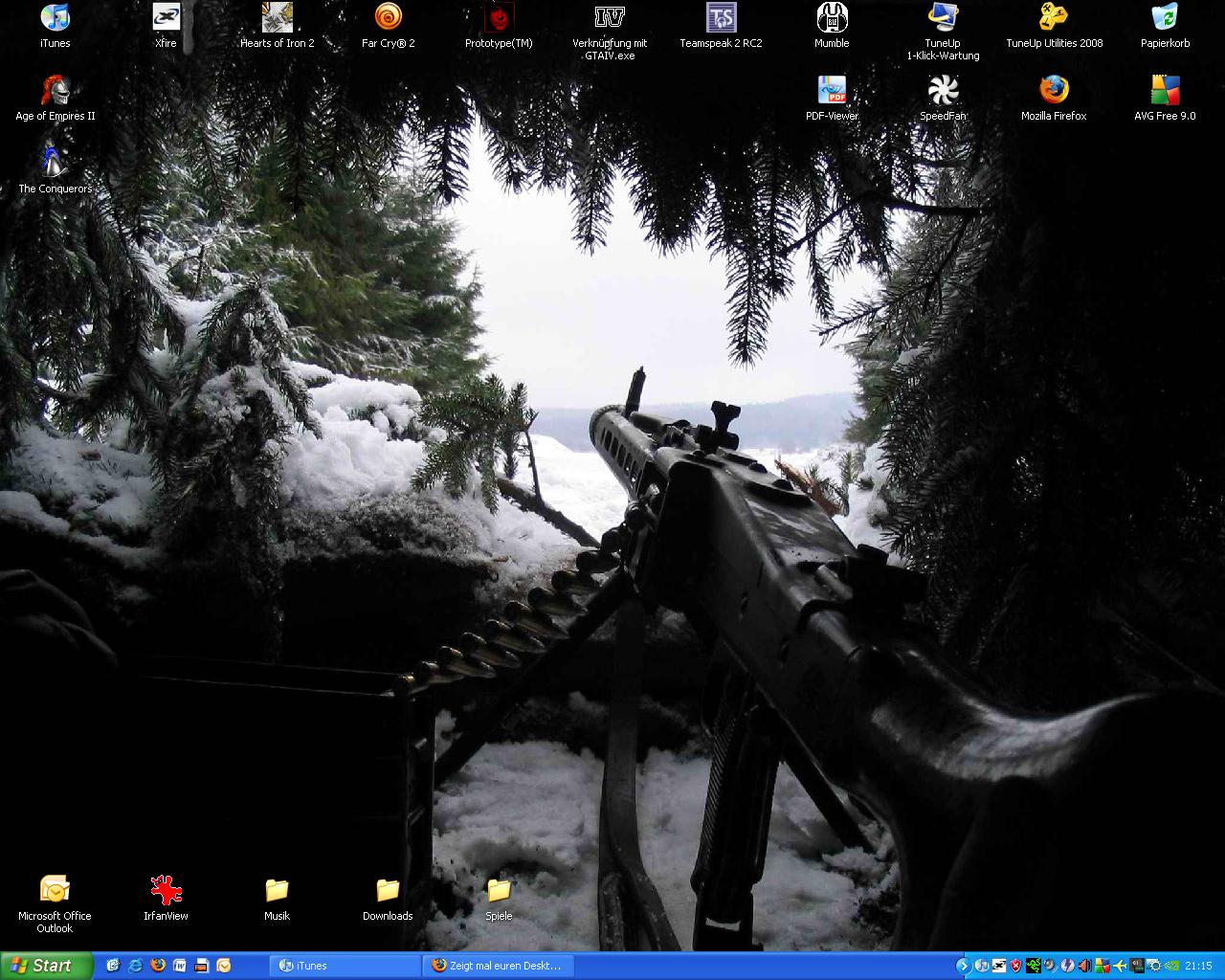Image resolution: width=1225 pixels, height=980 pixels.
Task: Launch Xfire from the desktop
Action: tap(166, 26)
